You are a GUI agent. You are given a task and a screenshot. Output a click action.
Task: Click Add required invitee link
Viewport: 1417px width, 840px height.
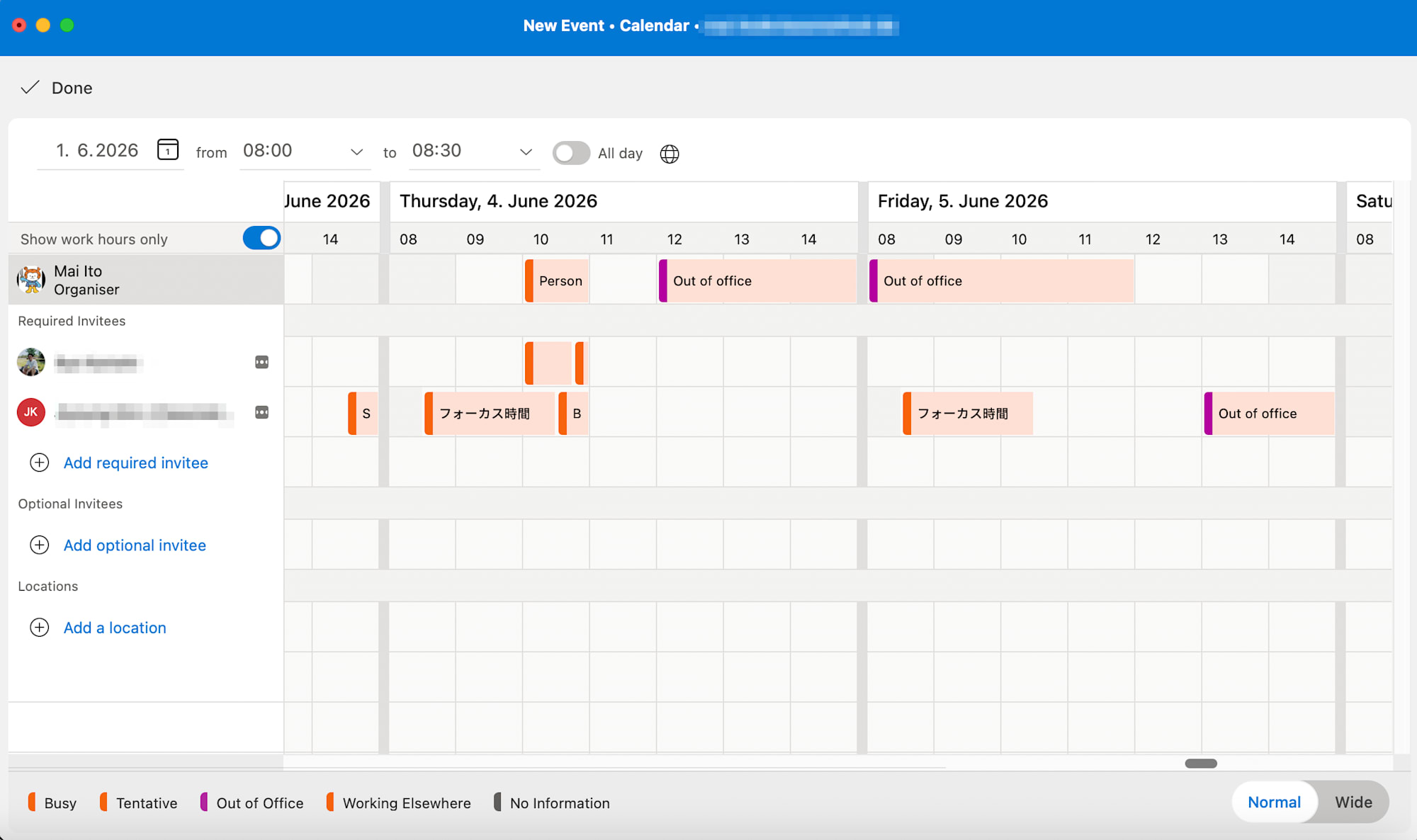[x=136, y=462]
